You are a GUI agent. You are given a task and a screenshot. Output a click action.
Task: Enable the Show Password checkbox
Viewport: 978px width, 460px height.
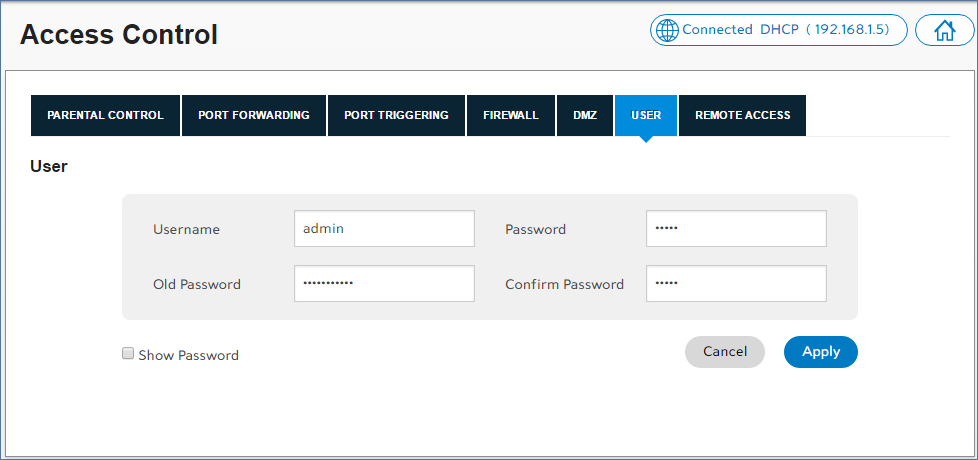(x=128, y=353)
